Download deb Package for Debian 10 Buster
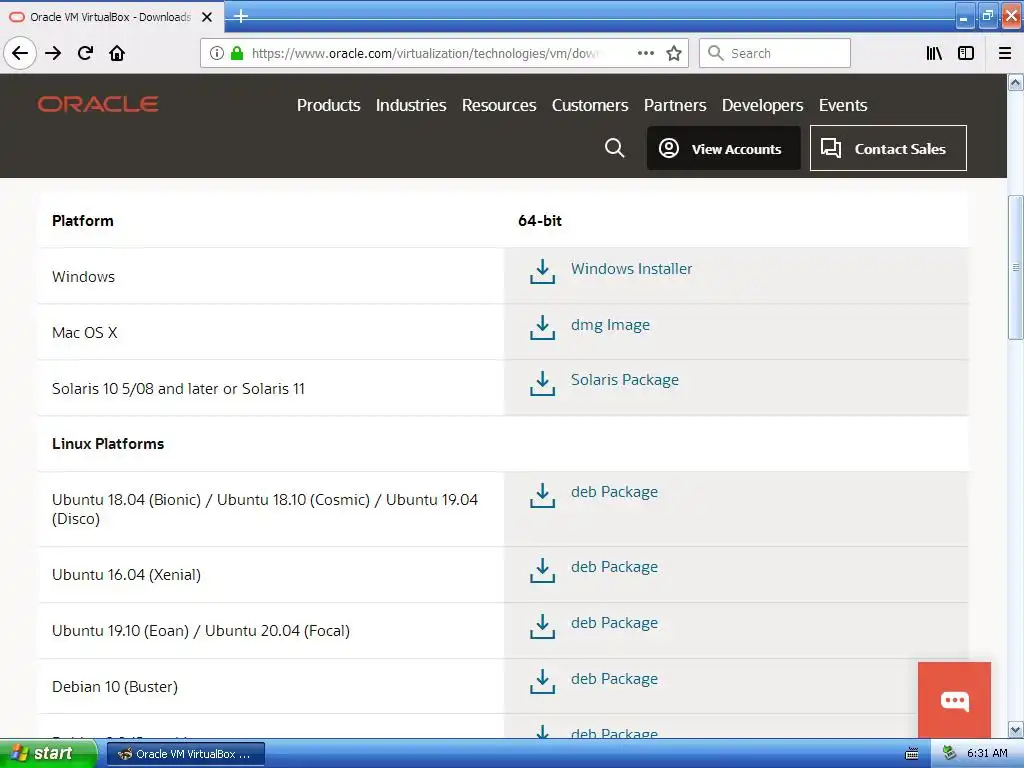The height and width of the screenshot is (768, 1024). click(x=614, y=679)
